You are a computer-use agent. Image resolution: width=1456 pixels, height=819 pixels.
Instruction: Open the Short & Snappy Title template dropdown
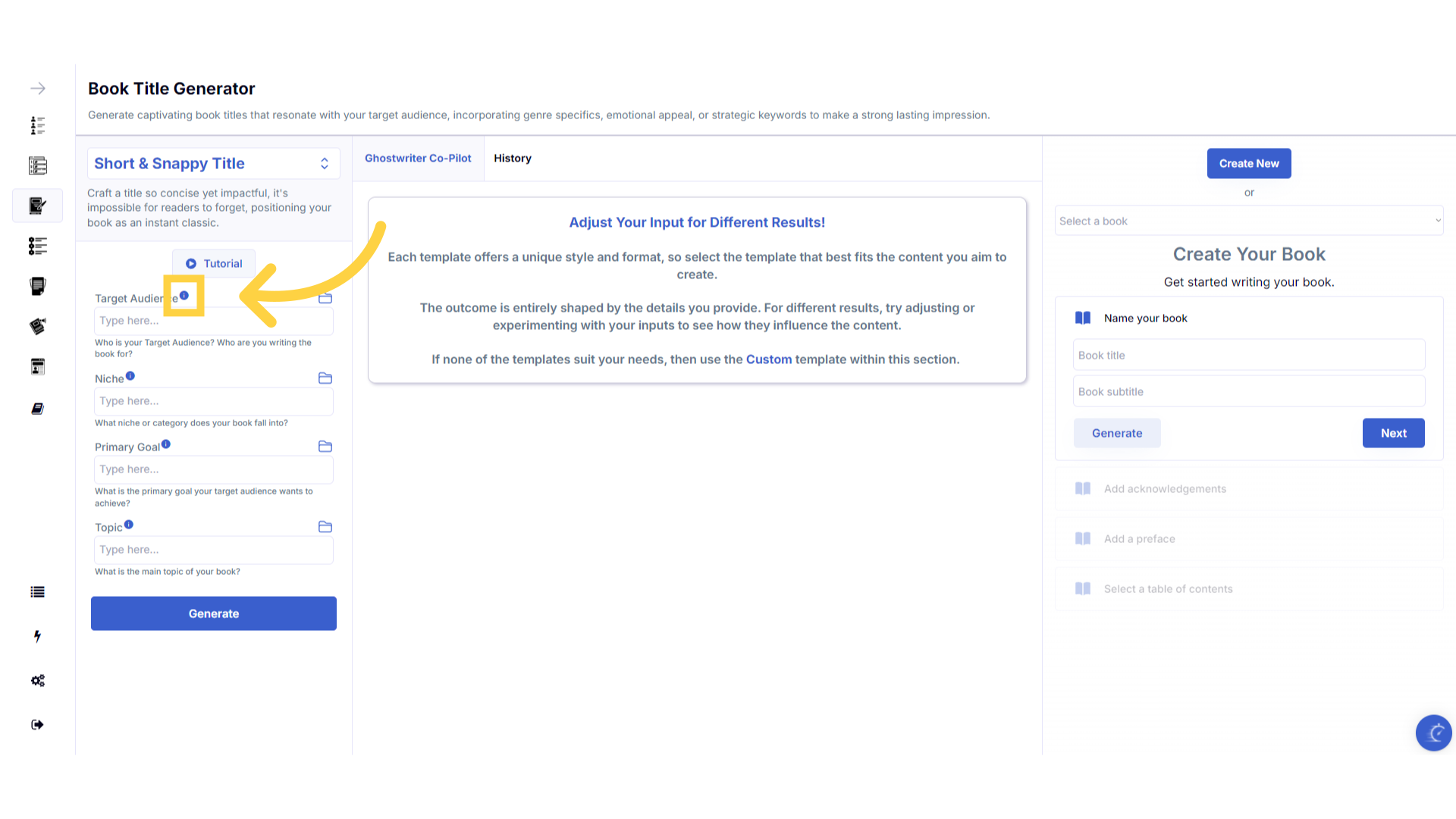(213, 164)
